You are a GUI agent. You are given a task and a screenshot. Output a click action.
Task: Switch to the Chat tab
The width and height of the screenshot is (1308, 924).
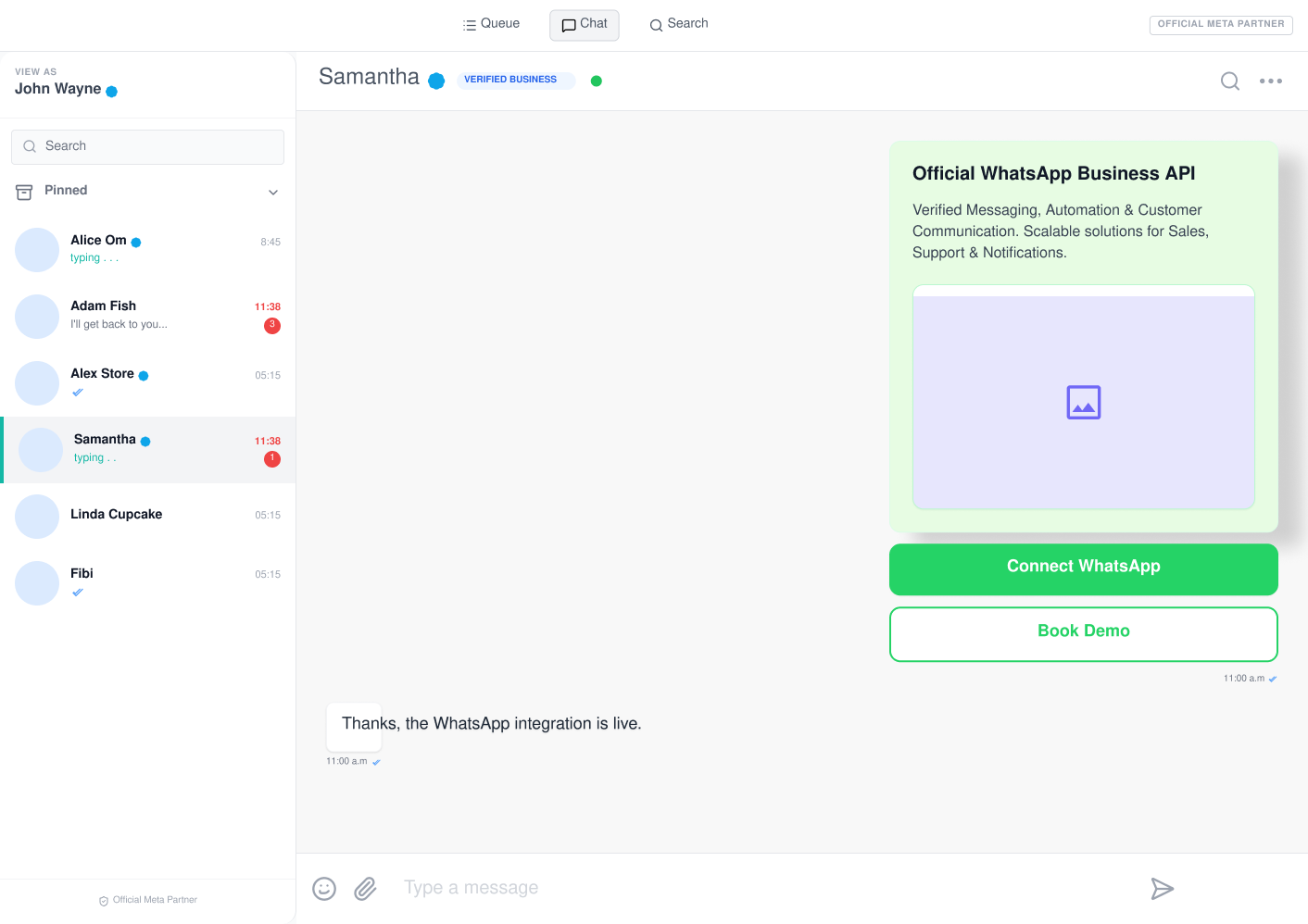click(x=585, y=25)
